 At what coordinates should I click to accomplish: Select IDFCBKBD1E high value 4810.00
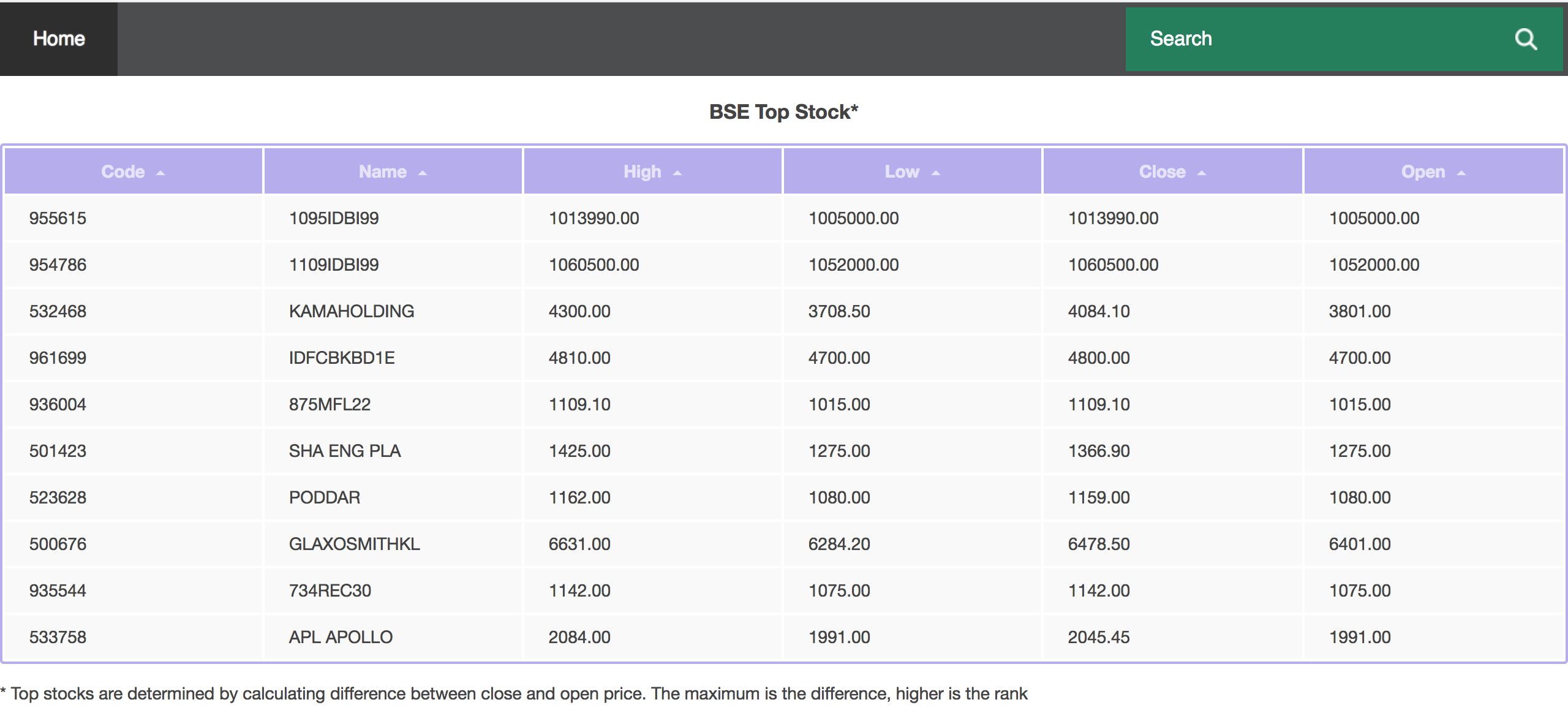pos(579,358)
